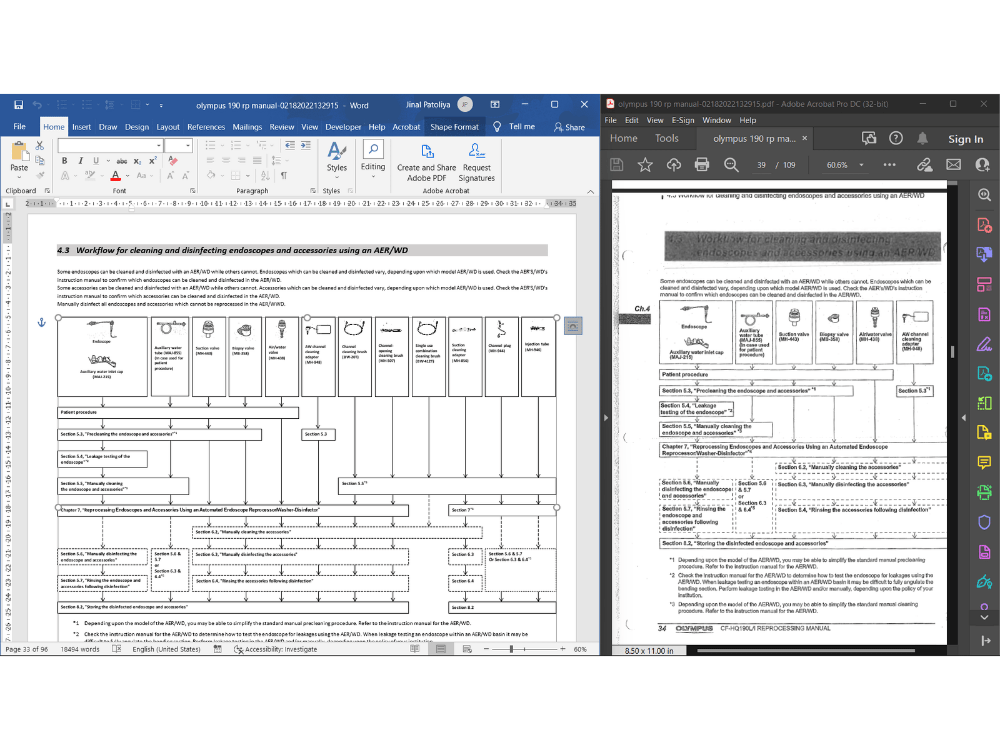Click the red font color button
The image size is (1000, 750).
pos(115,175)
